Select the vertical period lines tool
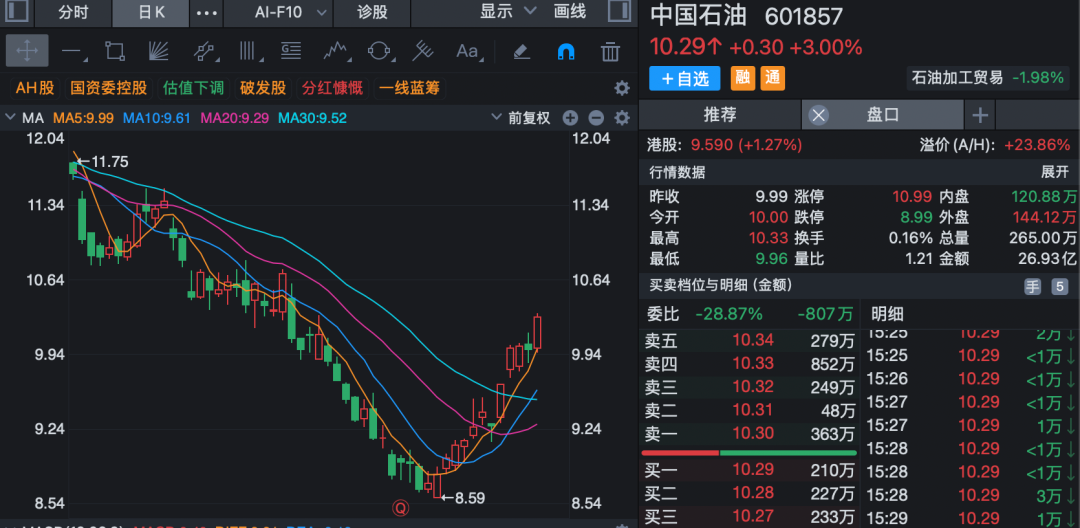The width and height of the screenshot is (1080, 528). 247,51
